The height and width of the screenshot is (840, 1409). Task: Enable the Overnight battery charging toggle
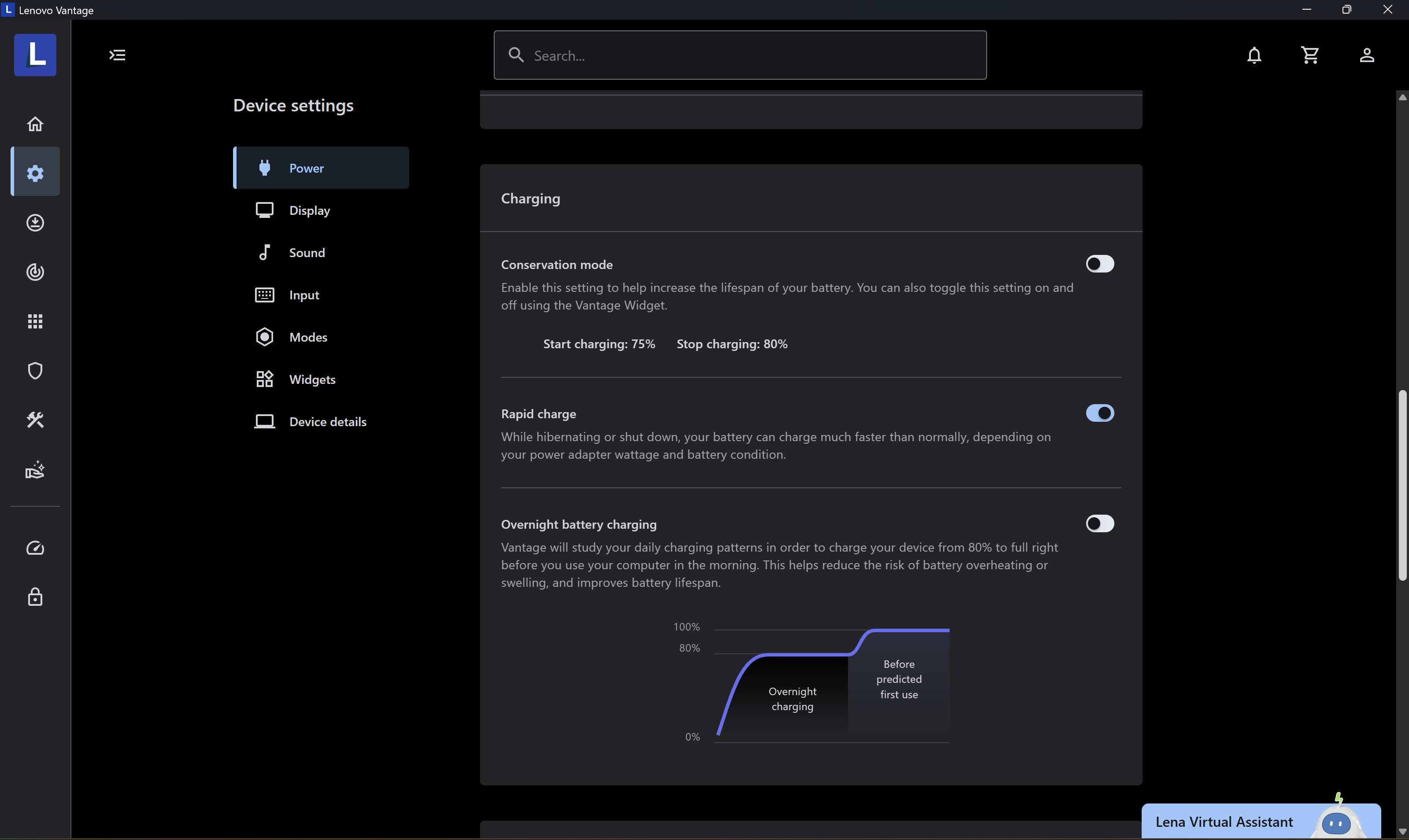pos(1099,523)
